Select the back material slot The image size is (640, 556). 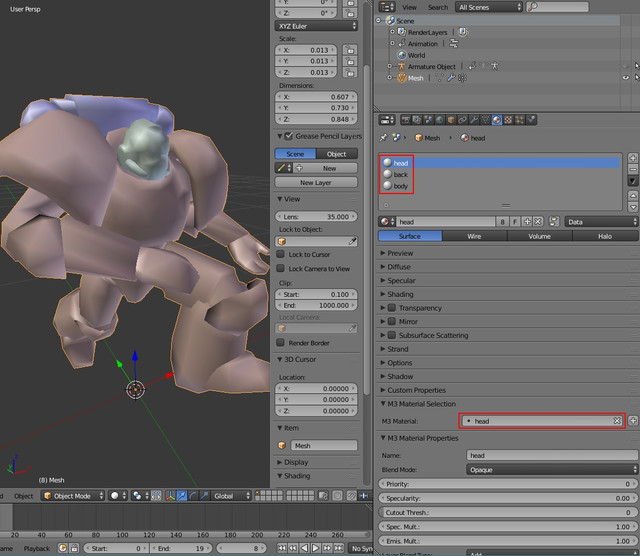pyautogui.click(x=500, y=174)
